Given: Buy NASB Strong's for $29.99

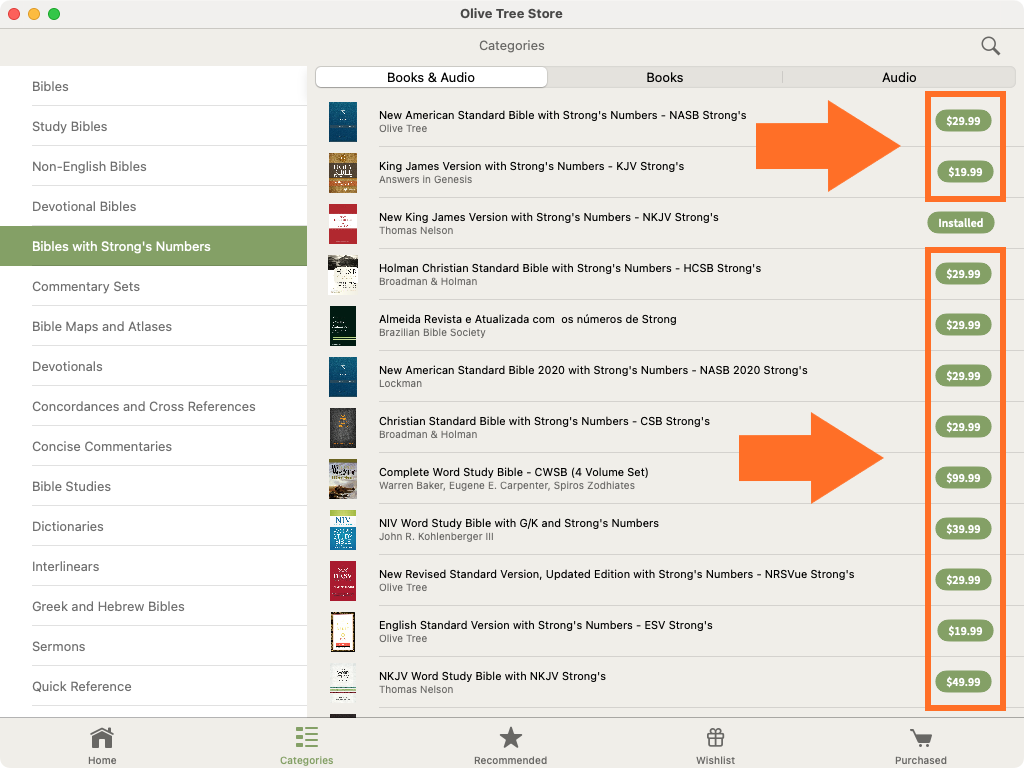Looking at the screenshot, I should (x=963, y=121).
